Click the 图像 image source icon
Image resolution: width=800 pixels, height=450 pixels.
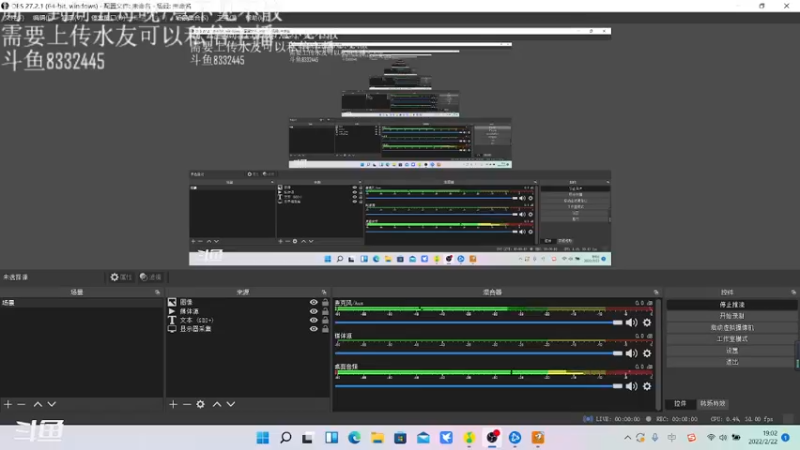pos(172,302)
